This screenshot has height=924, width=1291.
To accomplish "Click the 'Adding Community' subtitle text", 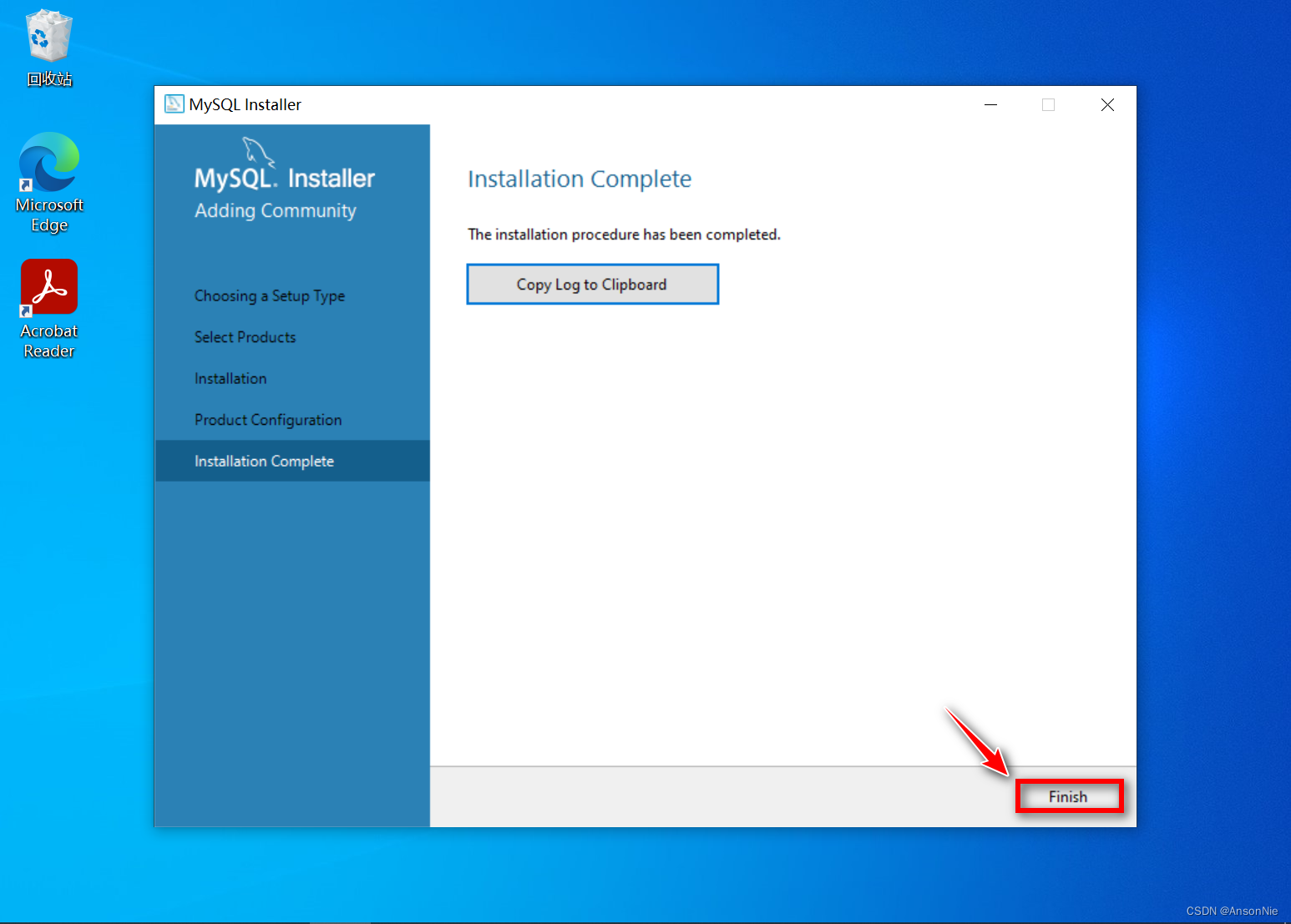I will (276, 211).
